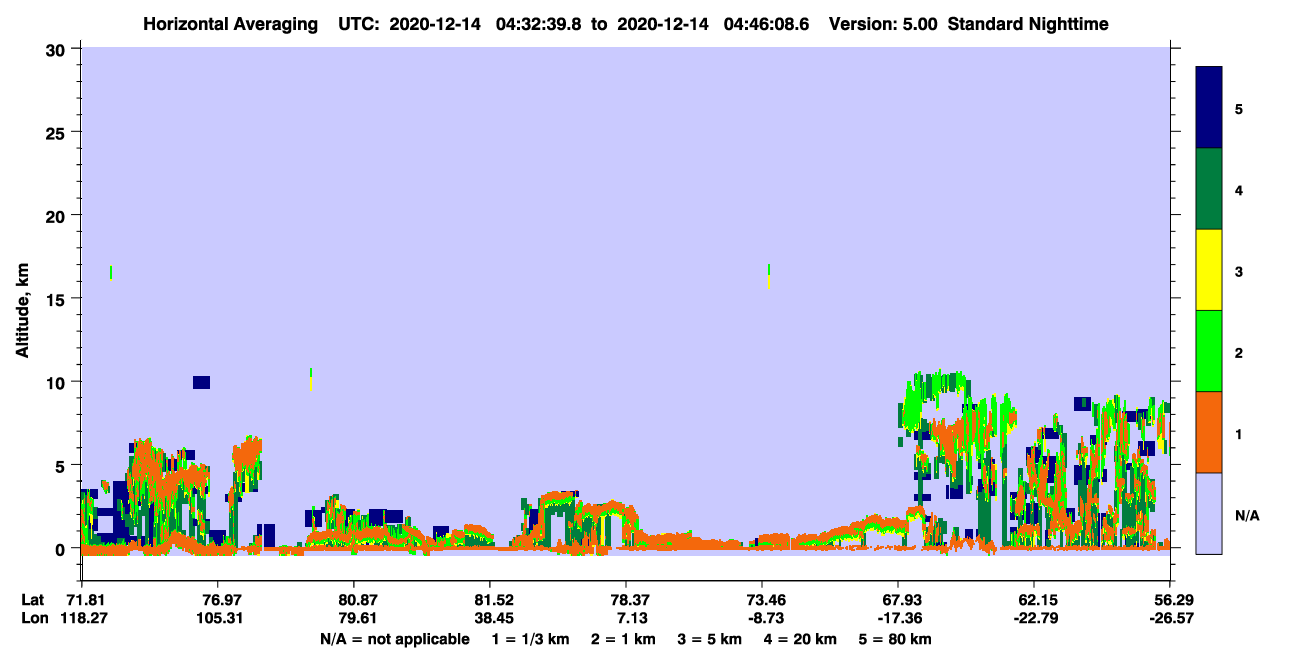
Task: Click the yellow colorbar segment labeled 3
Action: 1209,270
